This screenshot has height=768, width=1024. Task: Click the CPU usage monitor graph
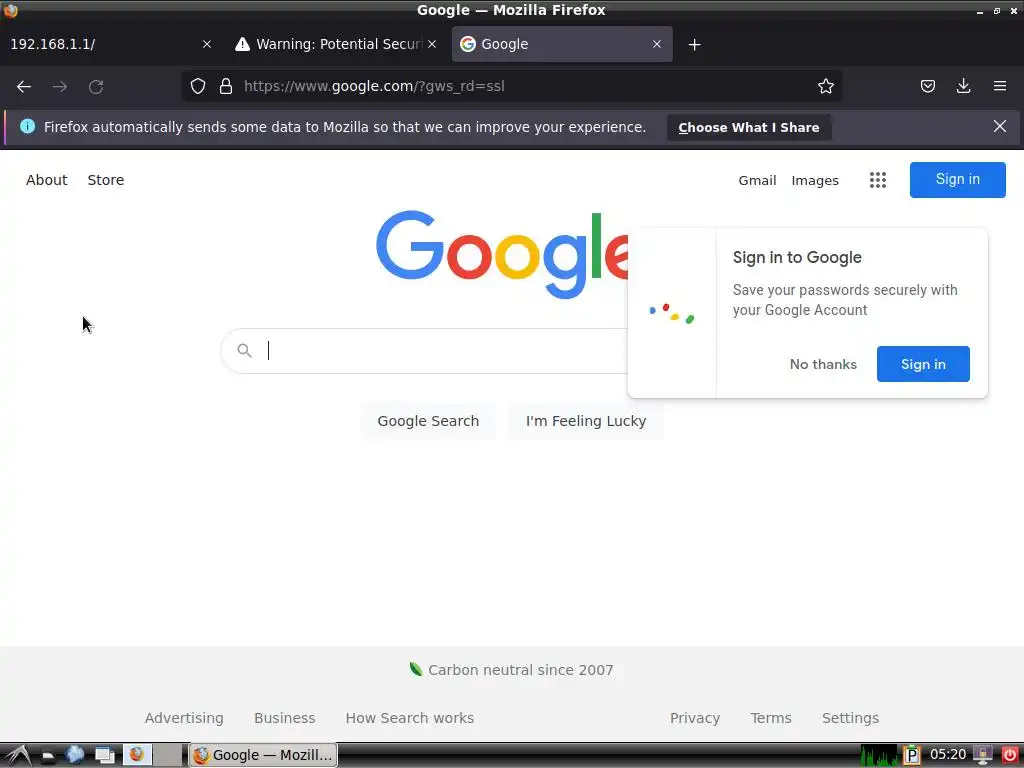click(x=879, y=755)
